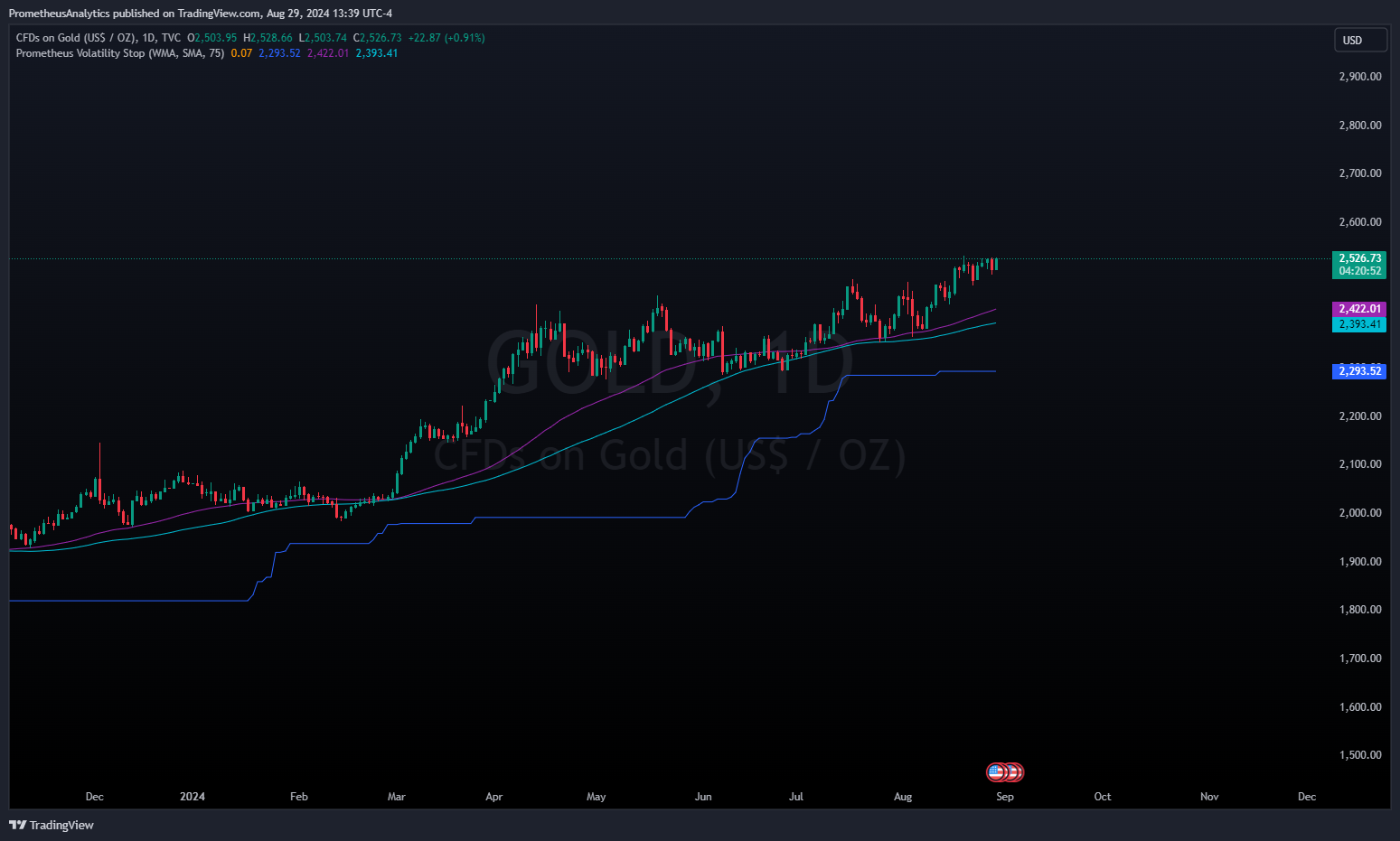Click the 2,000.00 price axis label

click(x=1360, y=513)
